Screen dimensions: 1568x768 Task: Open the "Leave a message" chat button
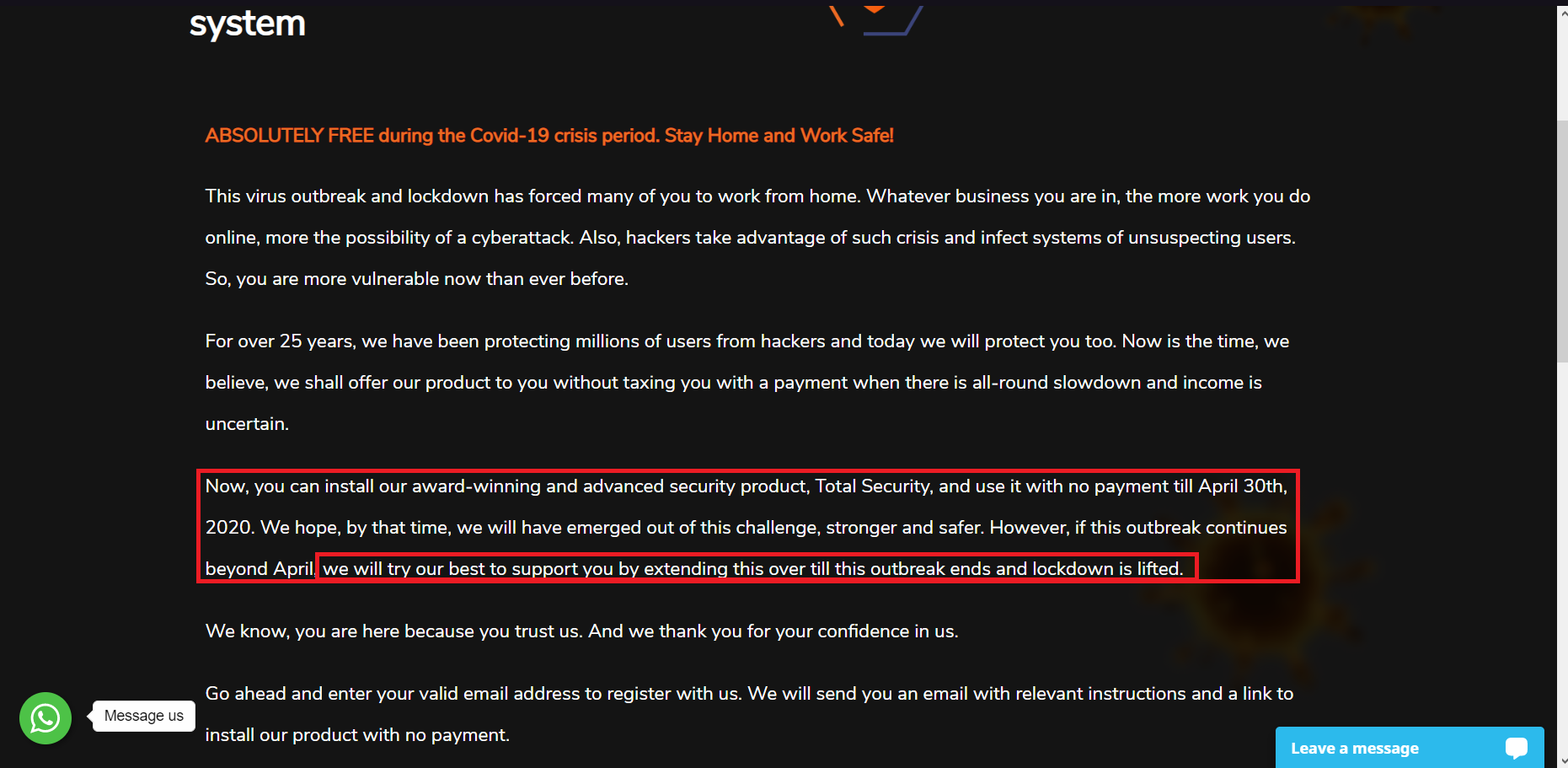click(1355, 748)
